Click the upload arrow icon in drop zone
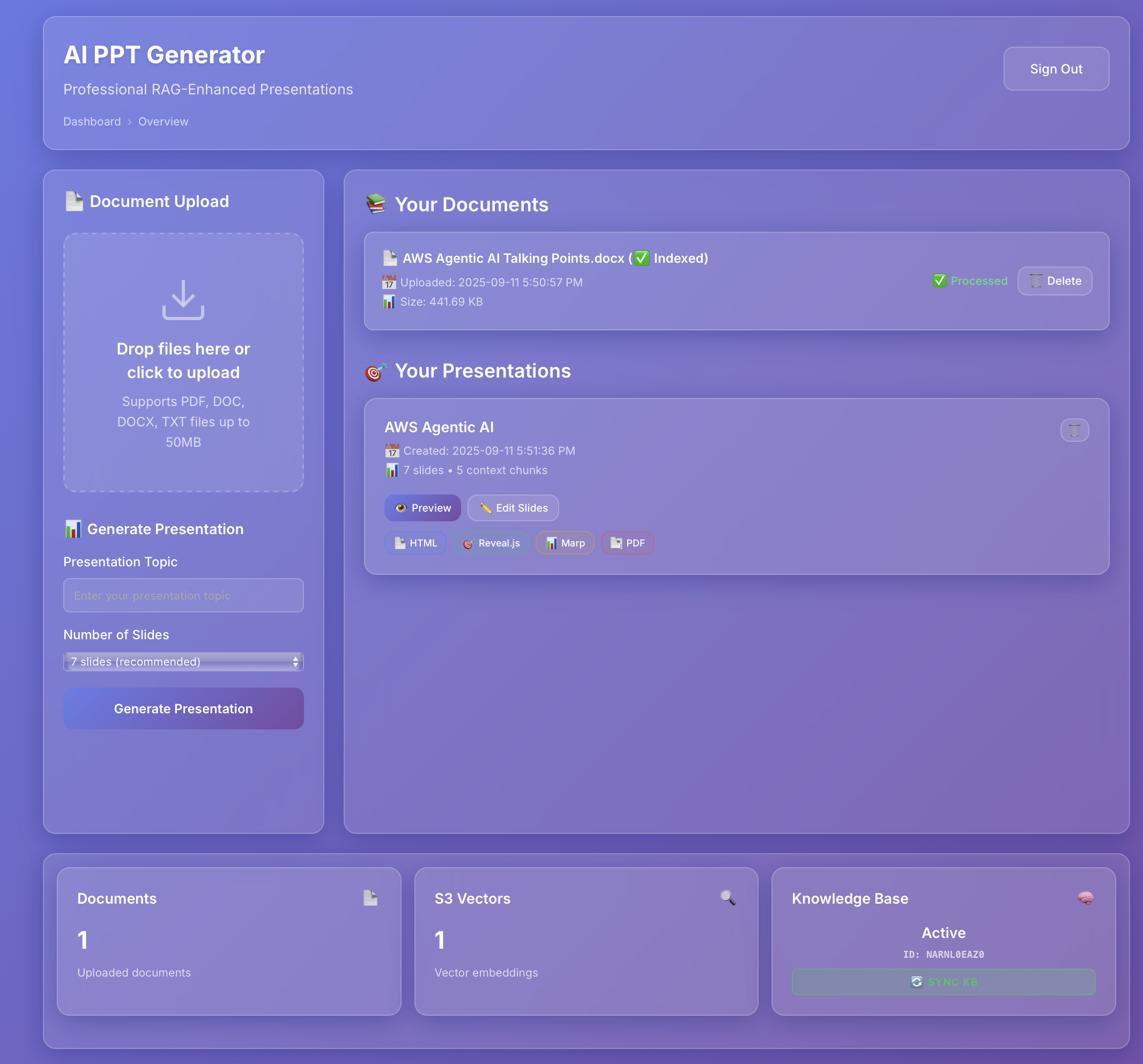 coord(183,299)
